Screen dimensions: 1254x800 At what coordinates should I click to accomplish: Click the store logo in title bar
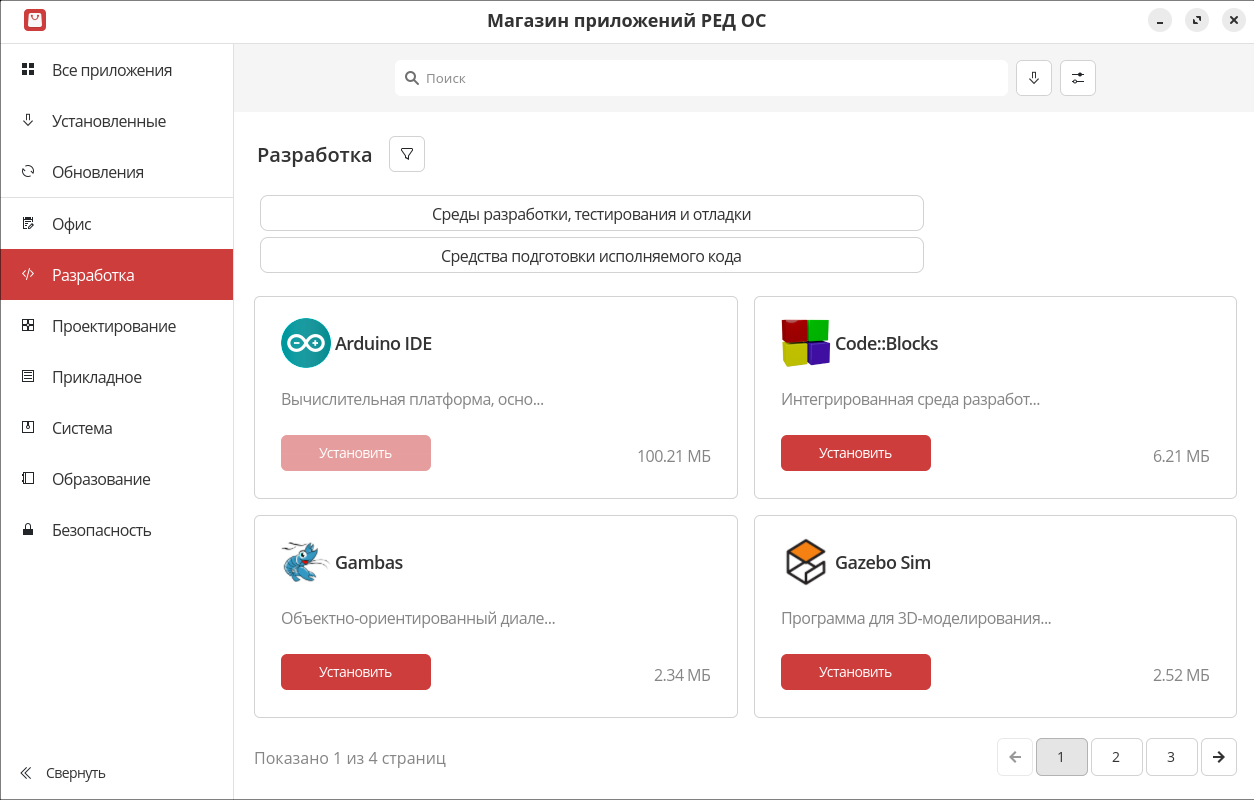point(35,20)
